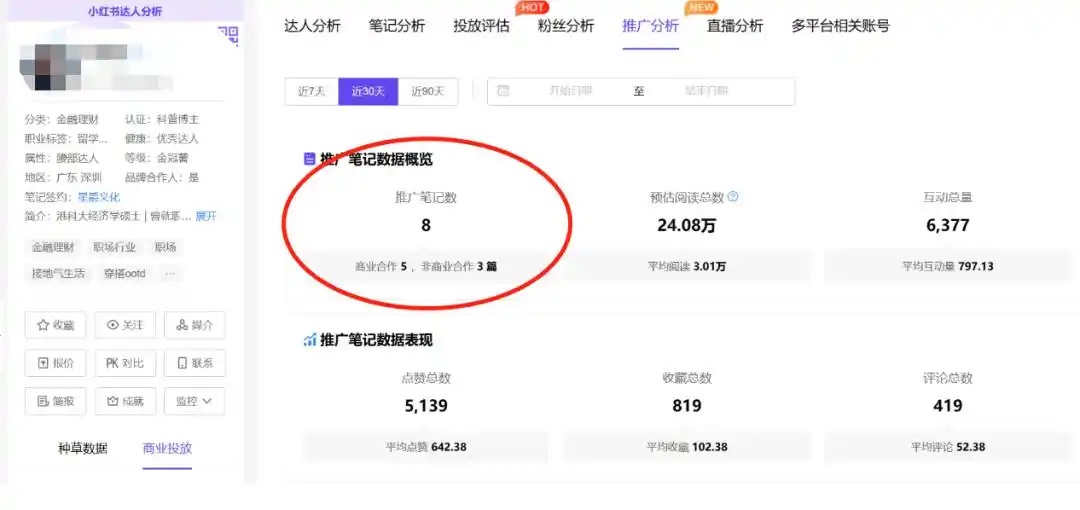Screen dimensions: 1080x510
Task: Show more tags via the ··· chip
Action: pyautogui.click(x=170, y=274)
